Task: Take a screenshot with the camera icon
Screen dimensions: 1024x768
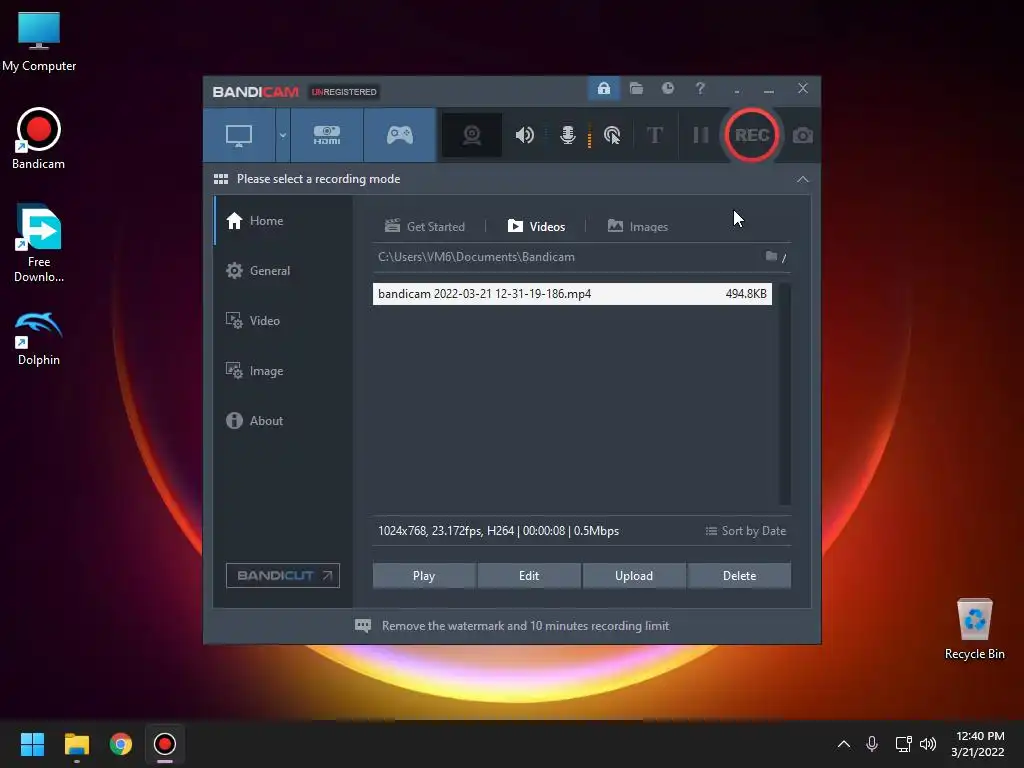Action: (x=803, y=135)
